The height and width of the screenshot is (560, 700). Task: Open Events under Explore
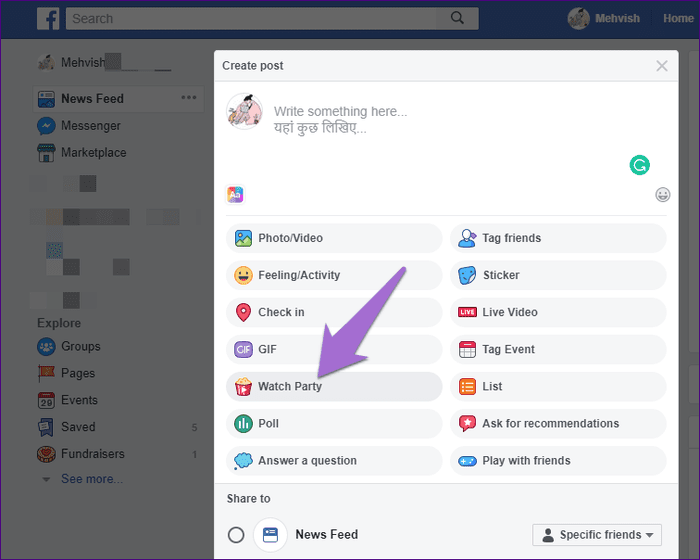point(68,400)
